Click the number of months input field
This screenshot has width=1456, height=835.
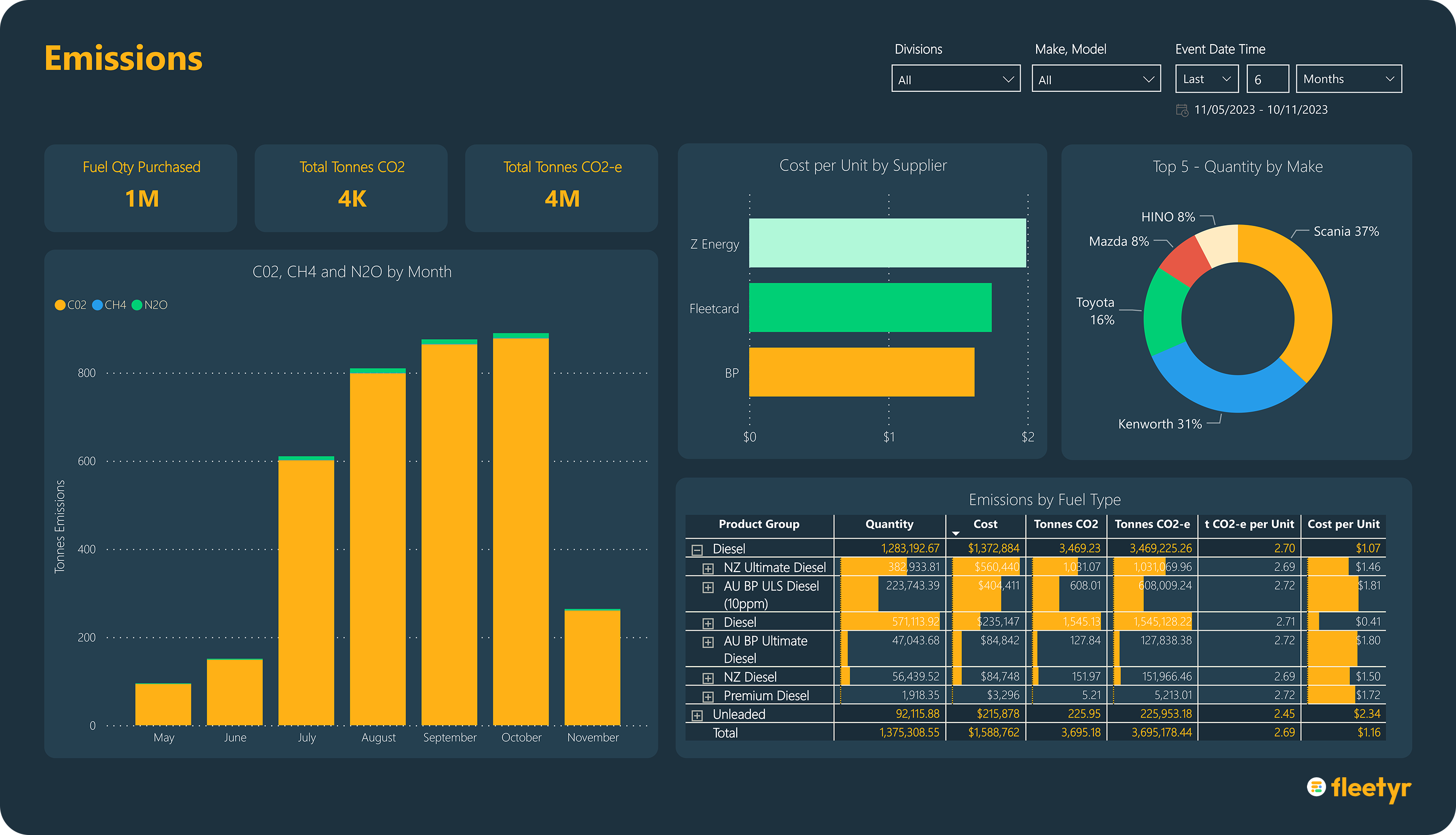point(1267,79)
